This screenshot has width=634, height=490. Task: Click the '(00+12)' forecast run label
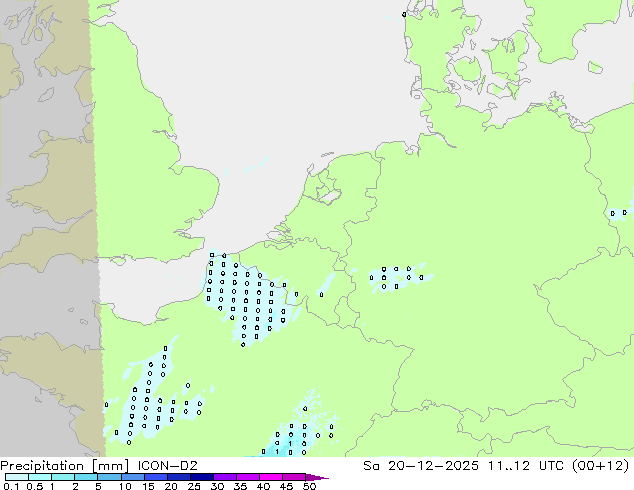tap(602, 466)
